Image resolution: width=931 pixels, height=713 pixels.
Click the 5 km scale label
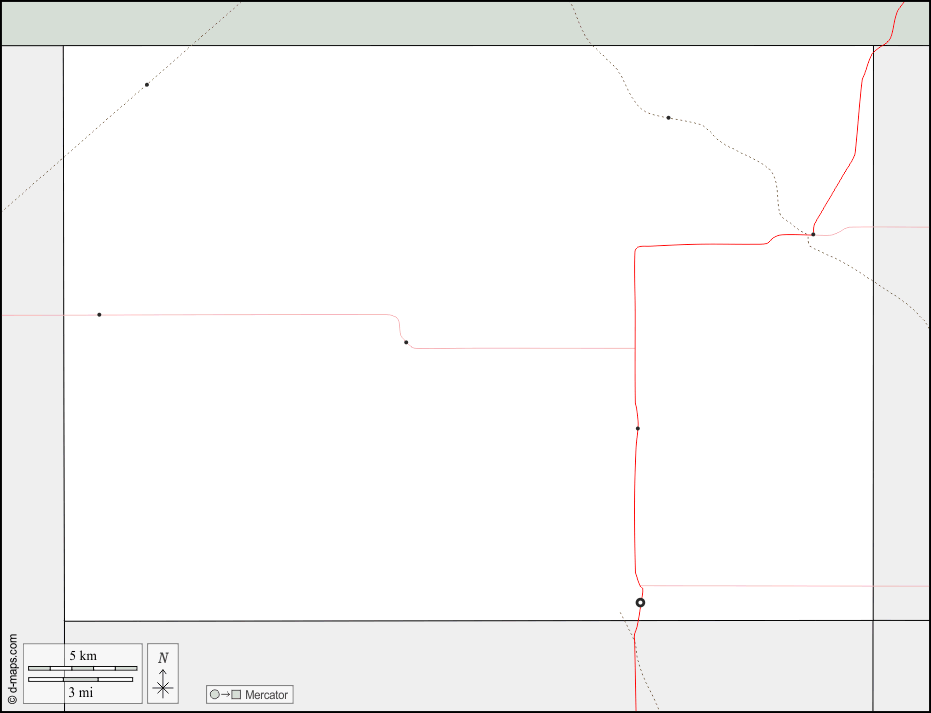coord(82,655)
